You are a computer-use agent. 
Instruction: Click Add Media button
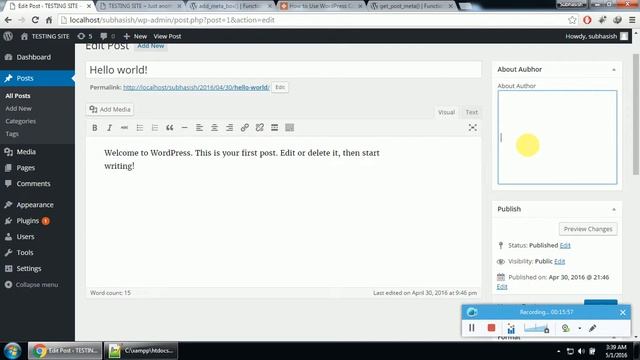point(110,109)
